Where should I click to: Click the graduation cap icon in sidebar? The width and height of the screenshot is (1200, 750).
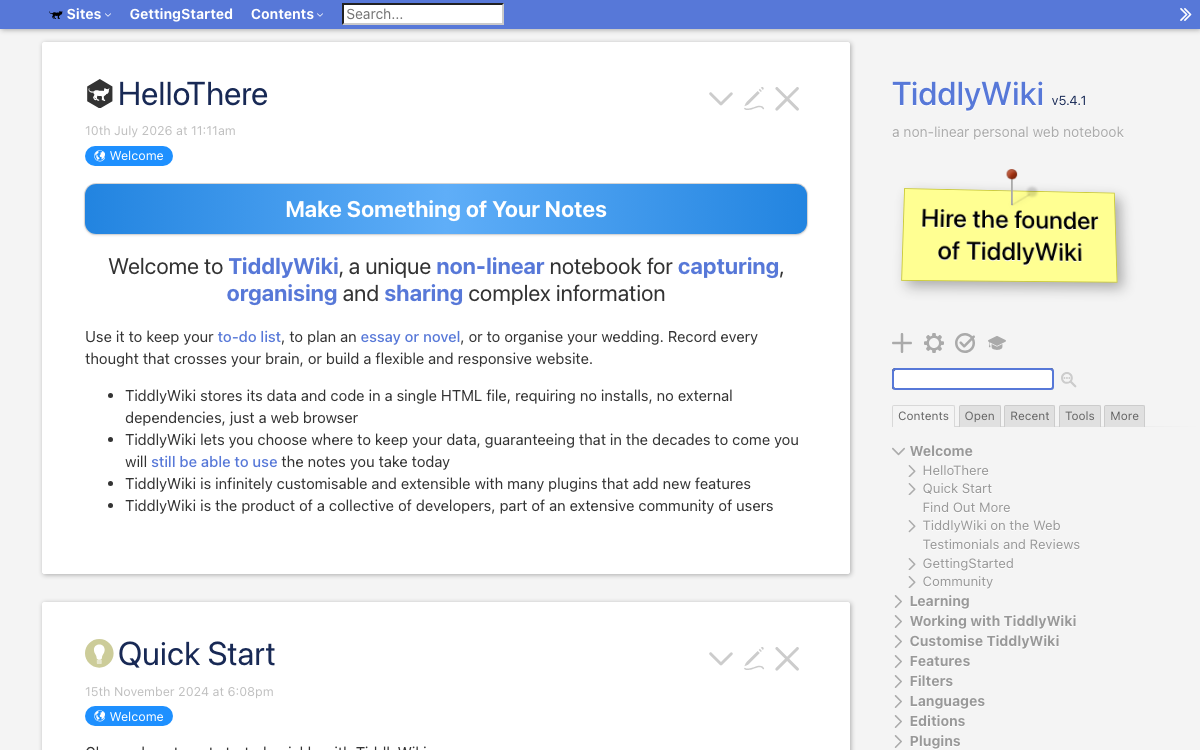pos(997,343)
